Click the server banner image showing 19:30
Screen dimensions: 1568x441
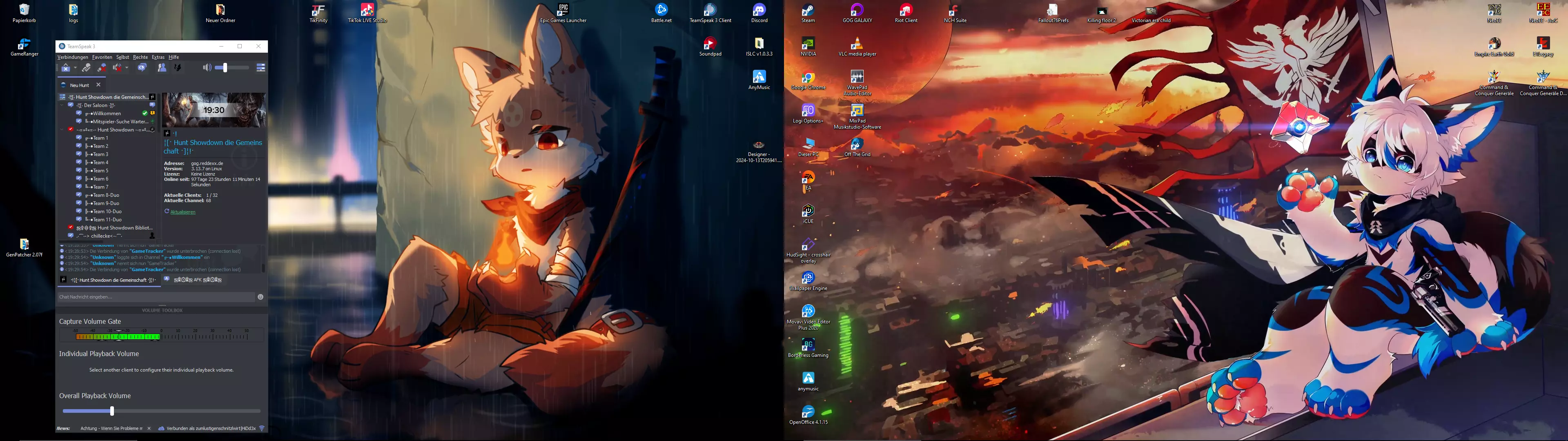pos(214,110)
